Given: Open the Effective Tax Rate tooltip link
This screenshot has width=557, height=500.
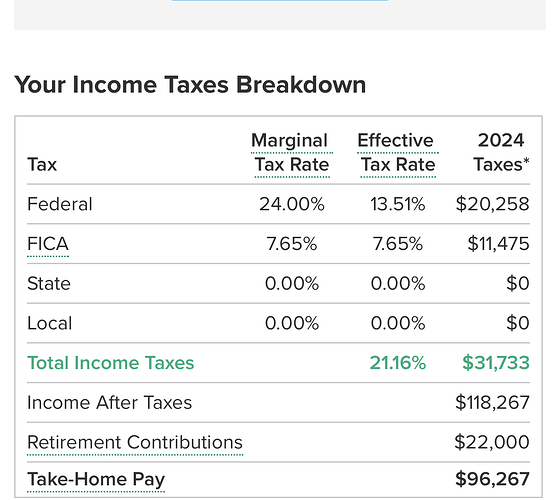Looking at the screenshot, I should coord(398,153).
